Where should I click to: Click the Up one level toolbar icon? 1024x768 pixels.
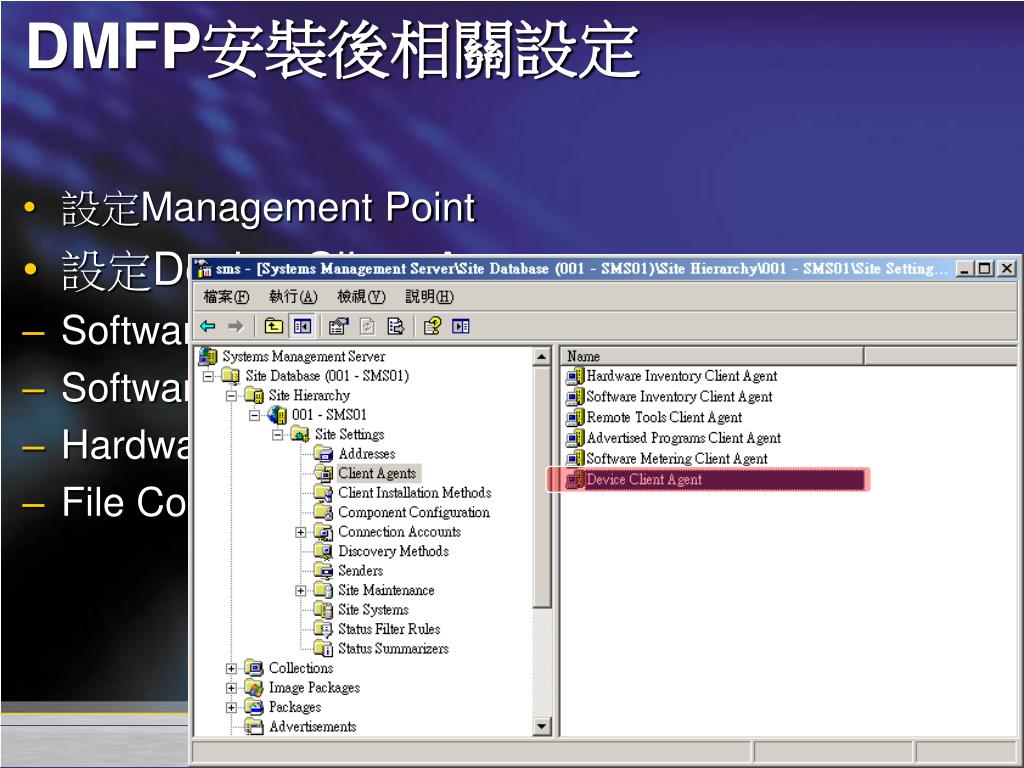click(274, 326)
